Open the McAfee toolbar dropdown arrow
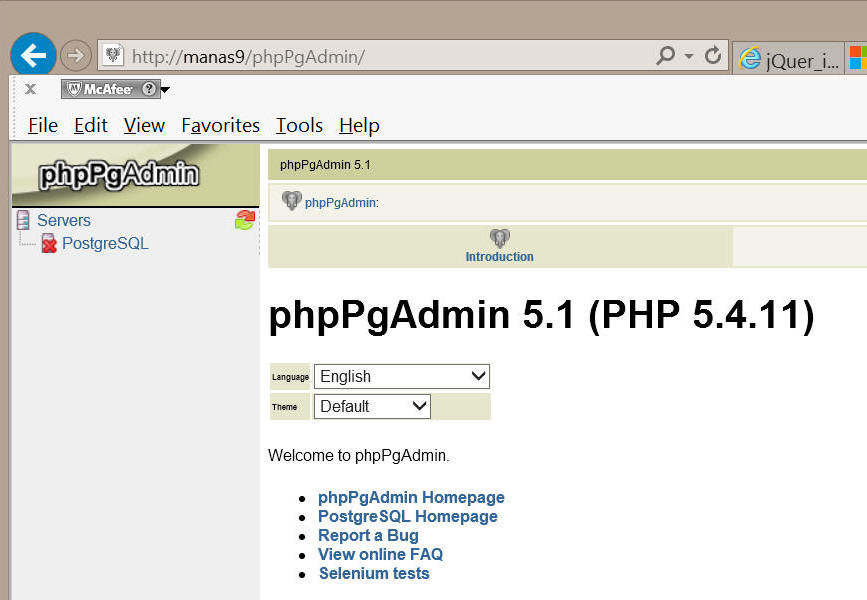The width and height of the screenshot is (867, 600). pyautogui.click(x=165, y=90)
